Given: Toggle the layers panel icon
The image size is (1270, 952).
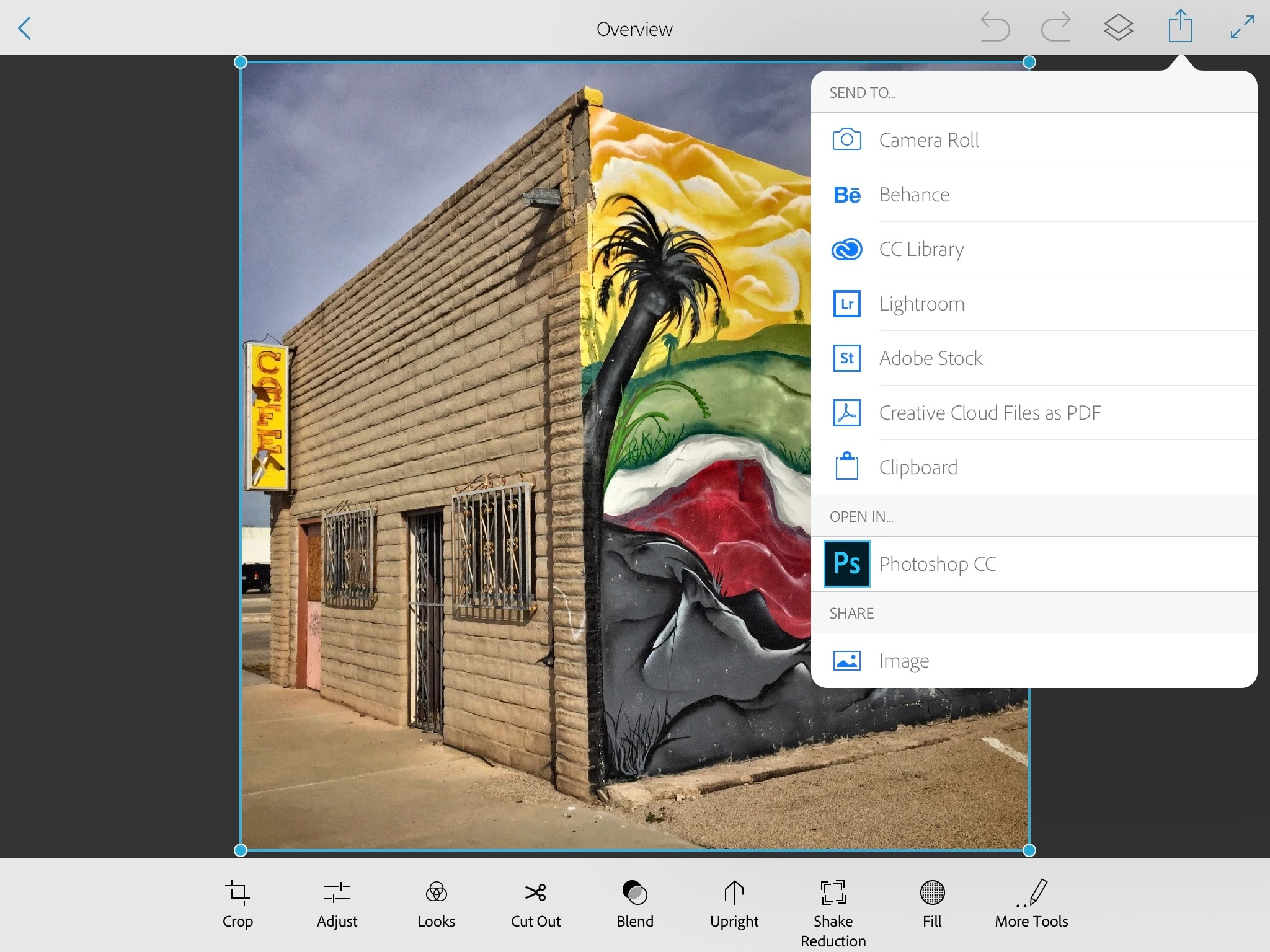Looking at the screenshot, I should [x=1118, y=28].
